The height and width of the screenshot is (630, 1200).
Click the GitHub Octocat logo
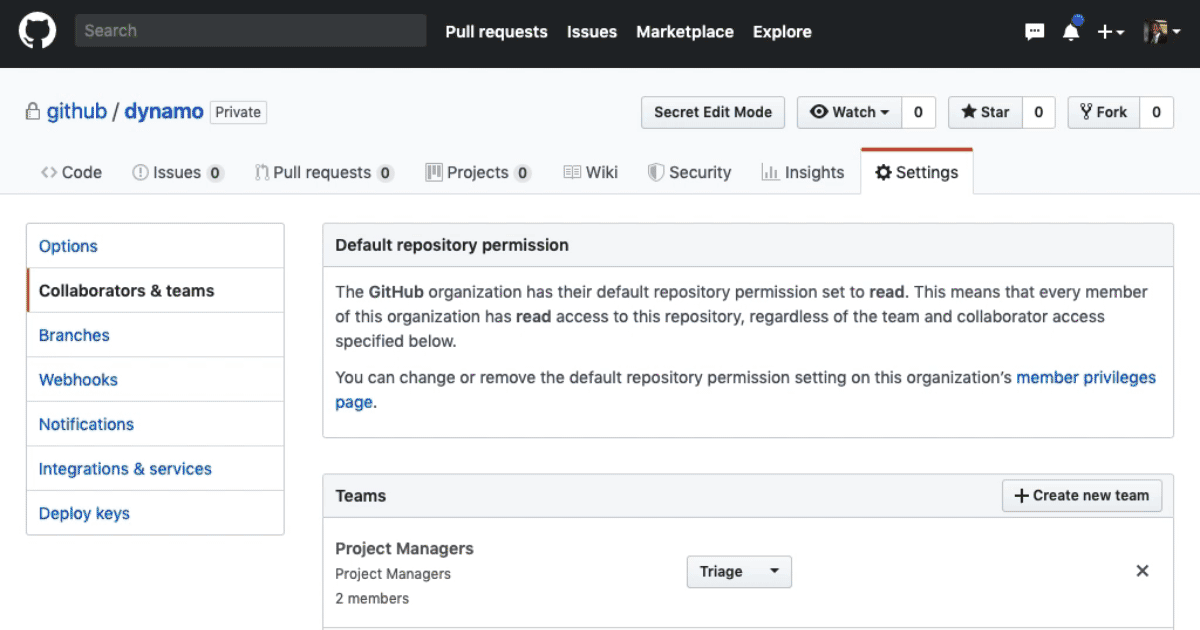coord(38,31)
